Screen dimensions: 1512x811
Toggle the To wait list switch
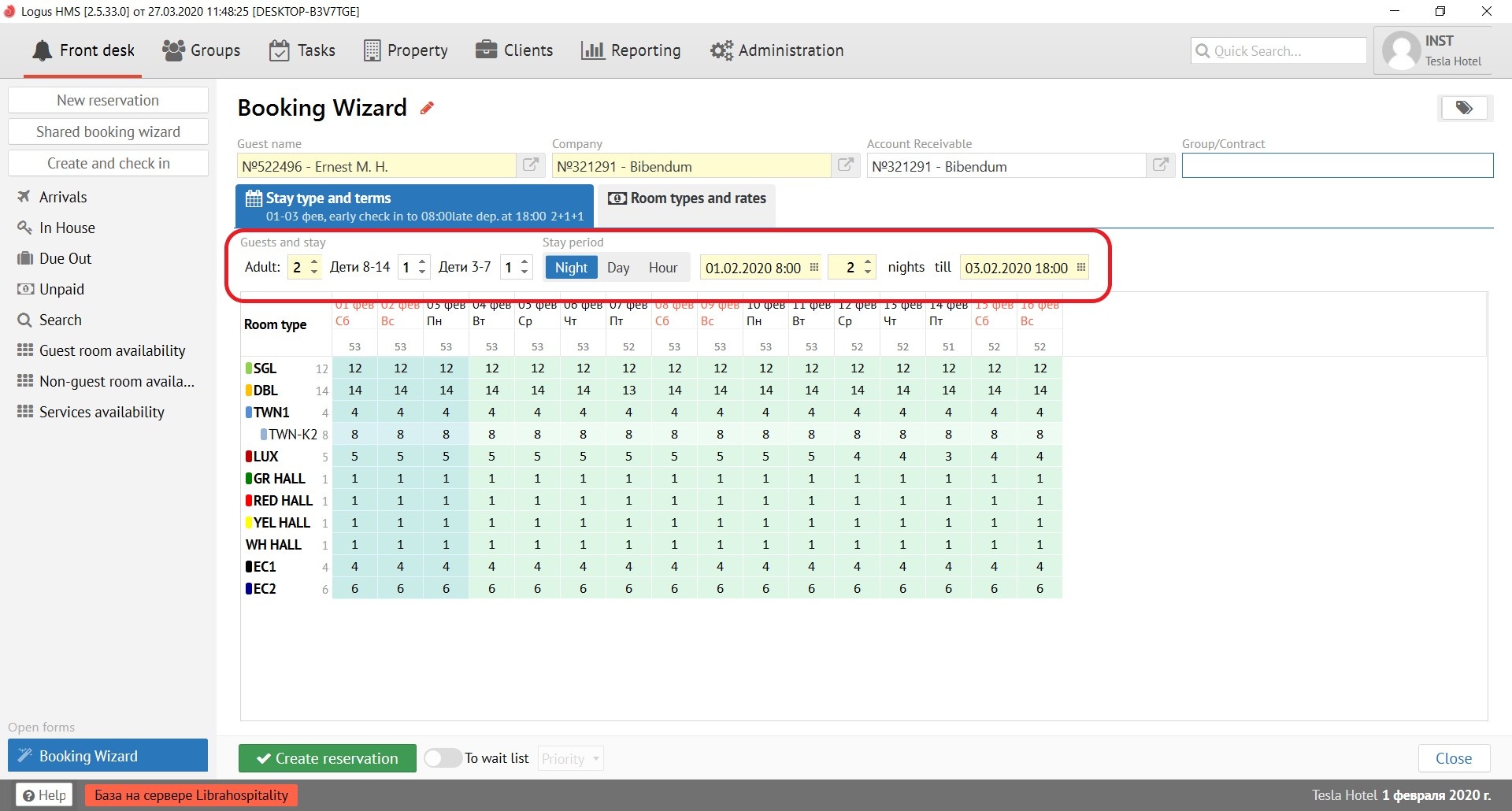tap(443, 758)
